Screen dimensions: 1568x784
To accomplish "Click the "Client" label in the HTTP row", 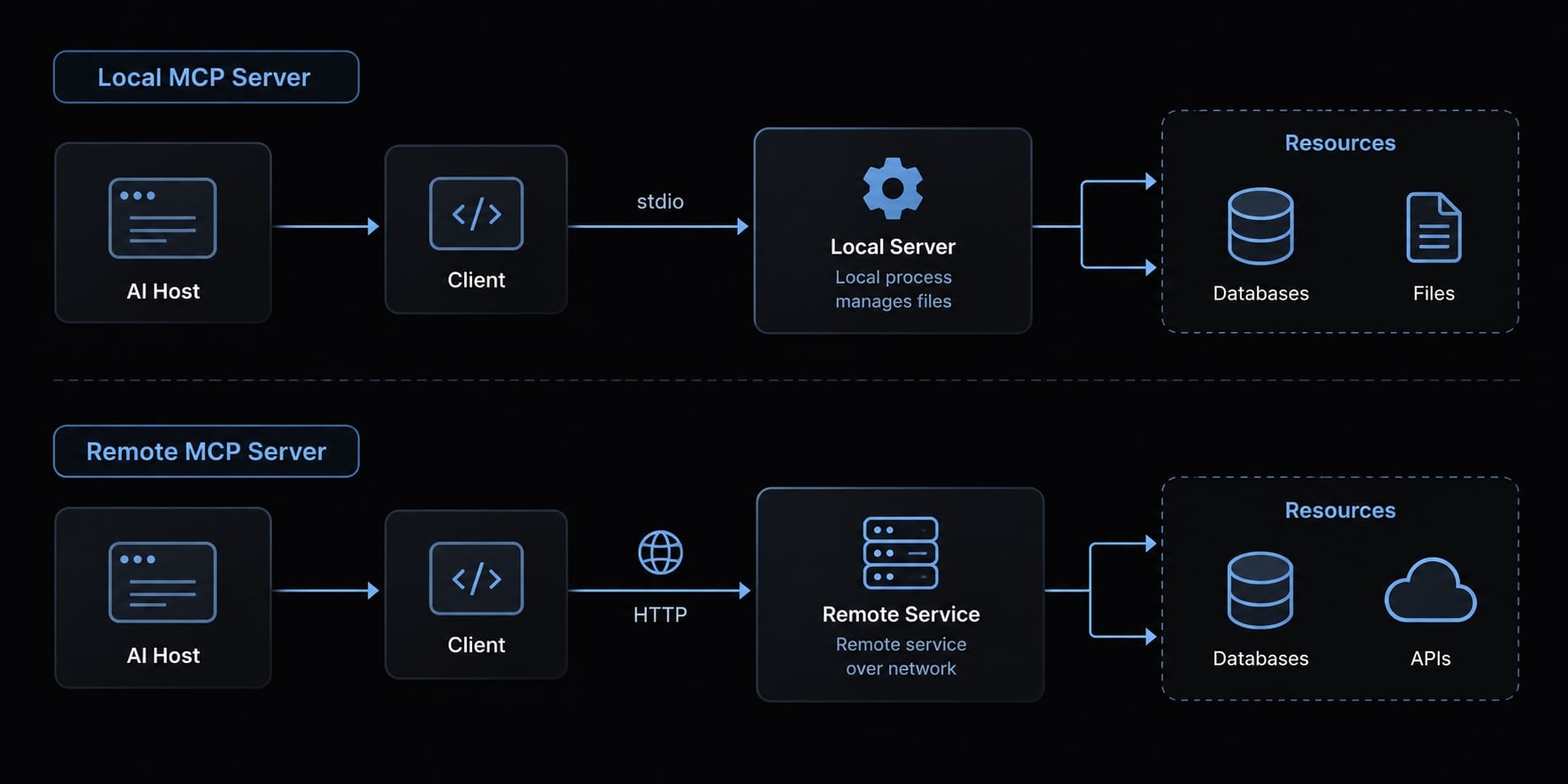I will coord(476,645).
